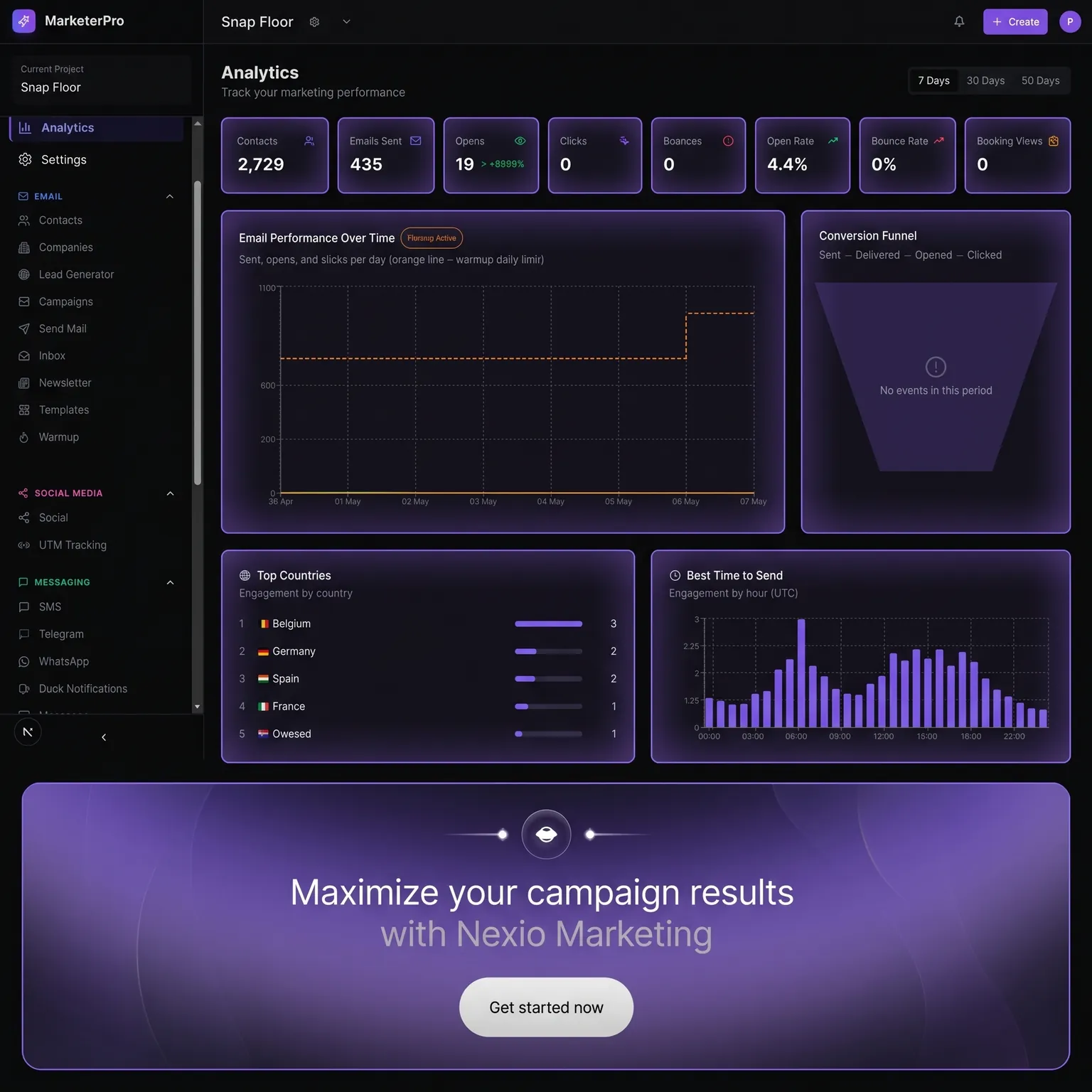Screen dimensions: 1092x1092
Task: Go to Lead Generator
Action: (x=76, y=274)
